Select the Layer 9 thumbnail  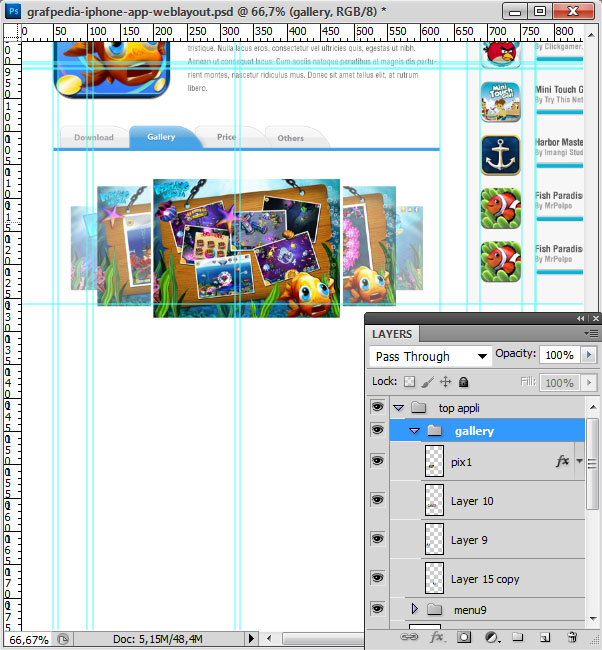[x=434, y=539]
